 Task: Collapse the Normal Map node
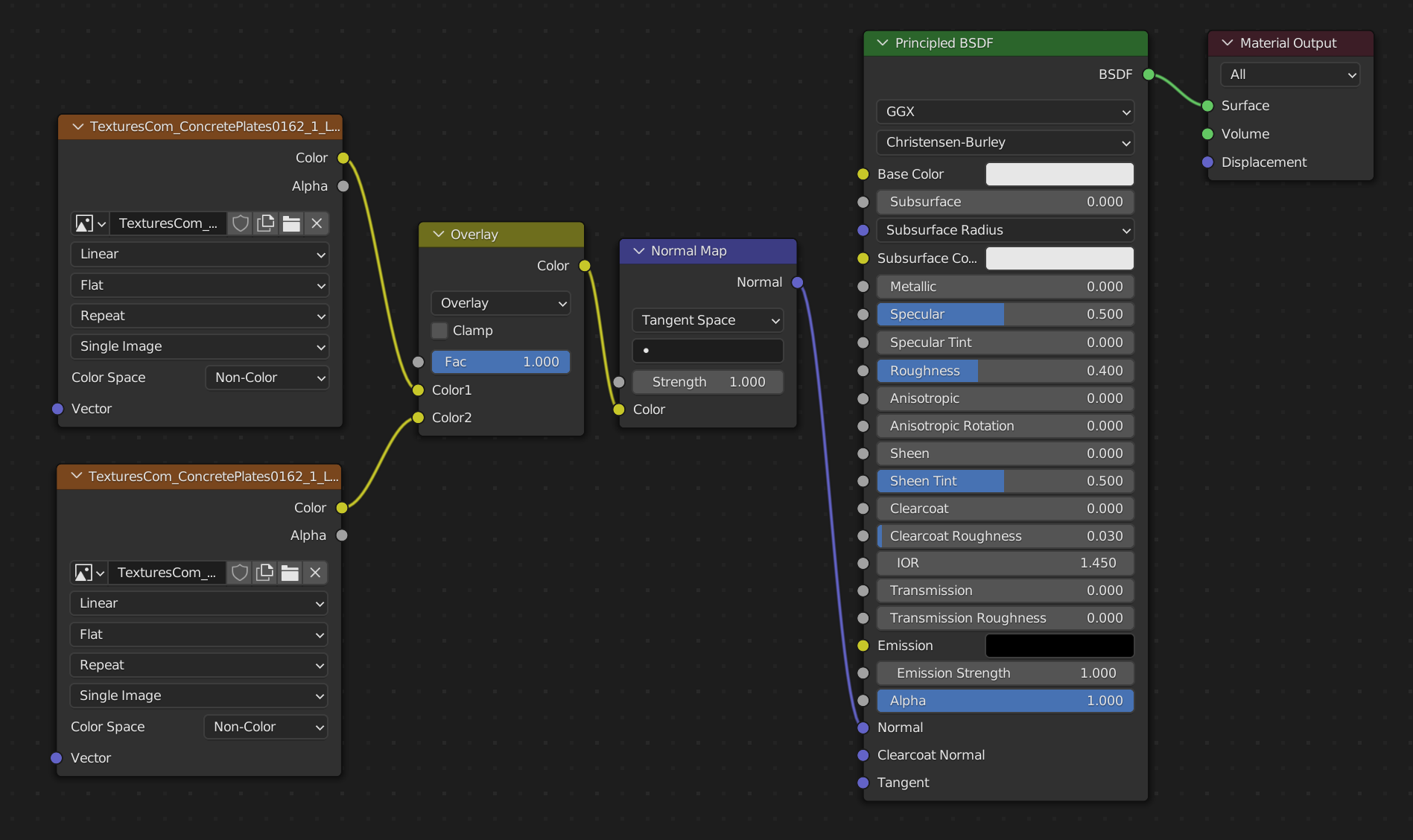click(638, 251)
